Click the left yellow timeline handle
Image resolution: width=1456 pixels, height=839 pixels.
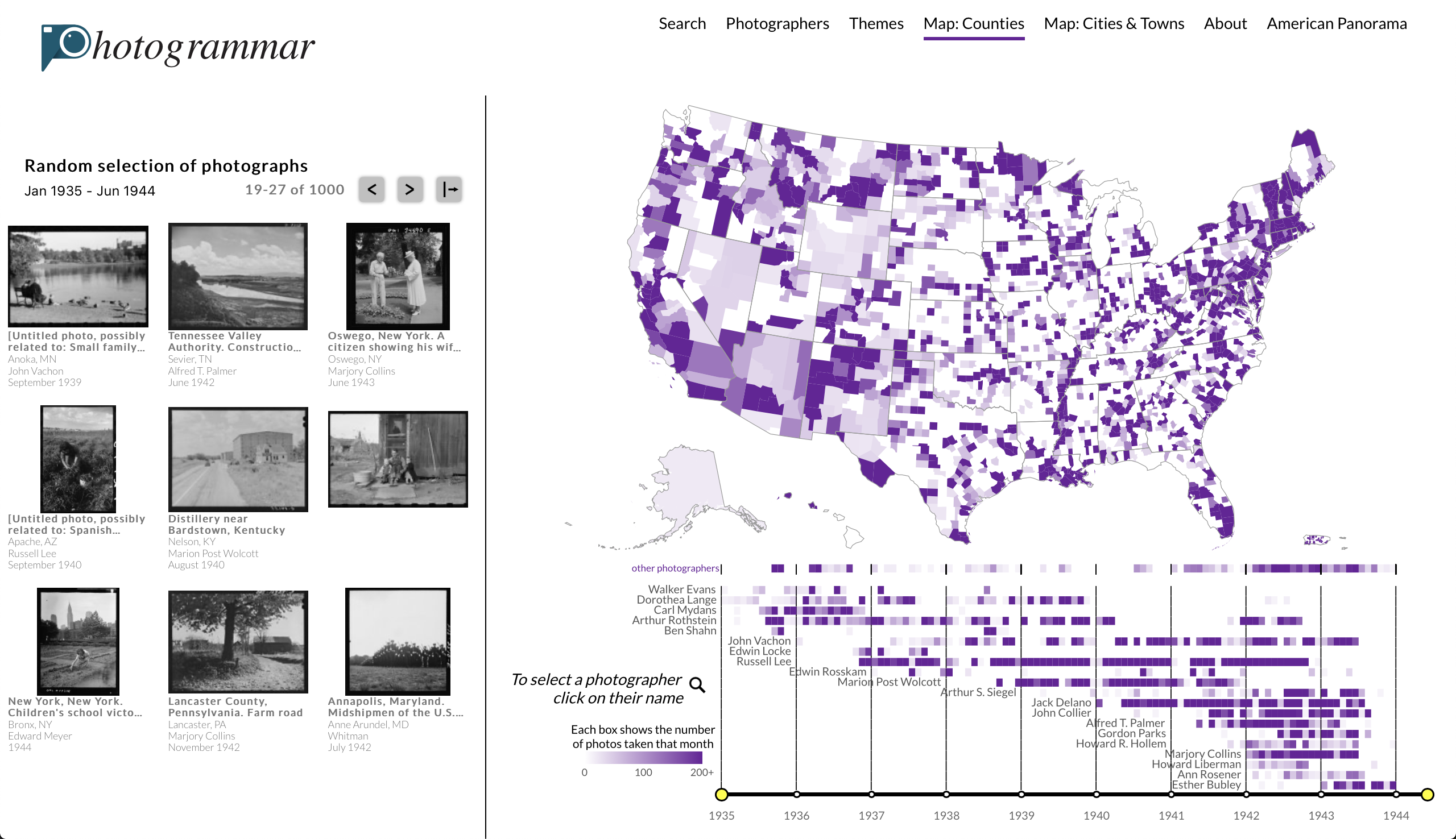(x=721, y=795)
